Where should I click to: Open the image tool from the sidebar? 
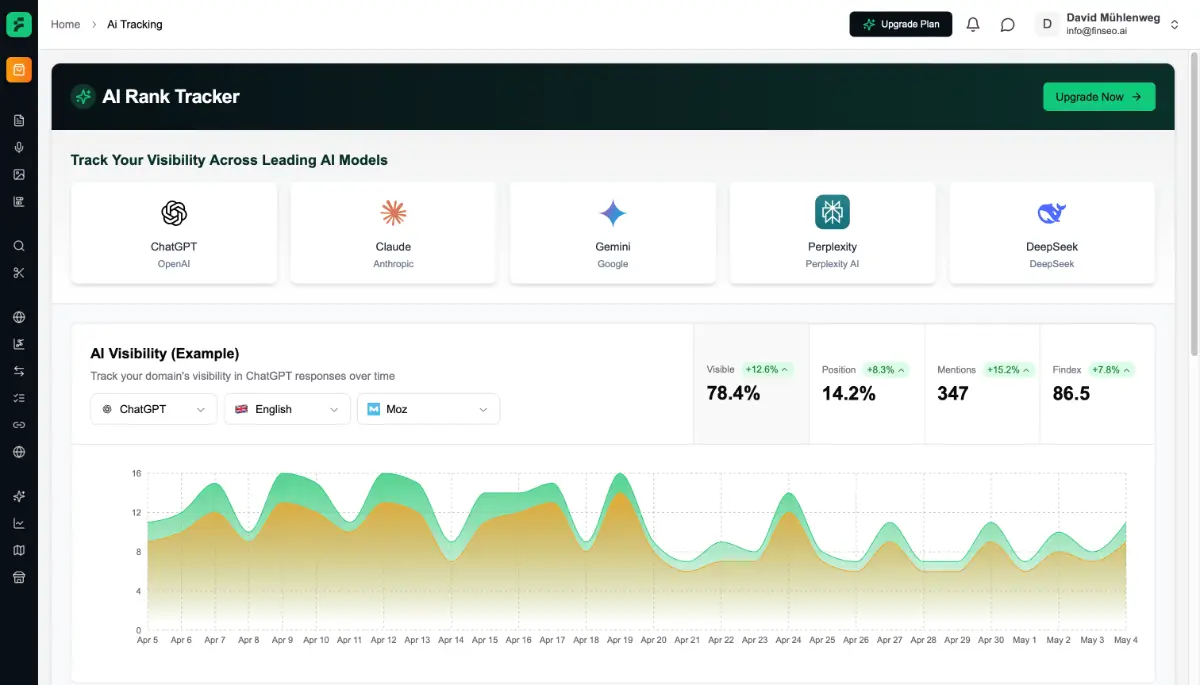[18, 174]
